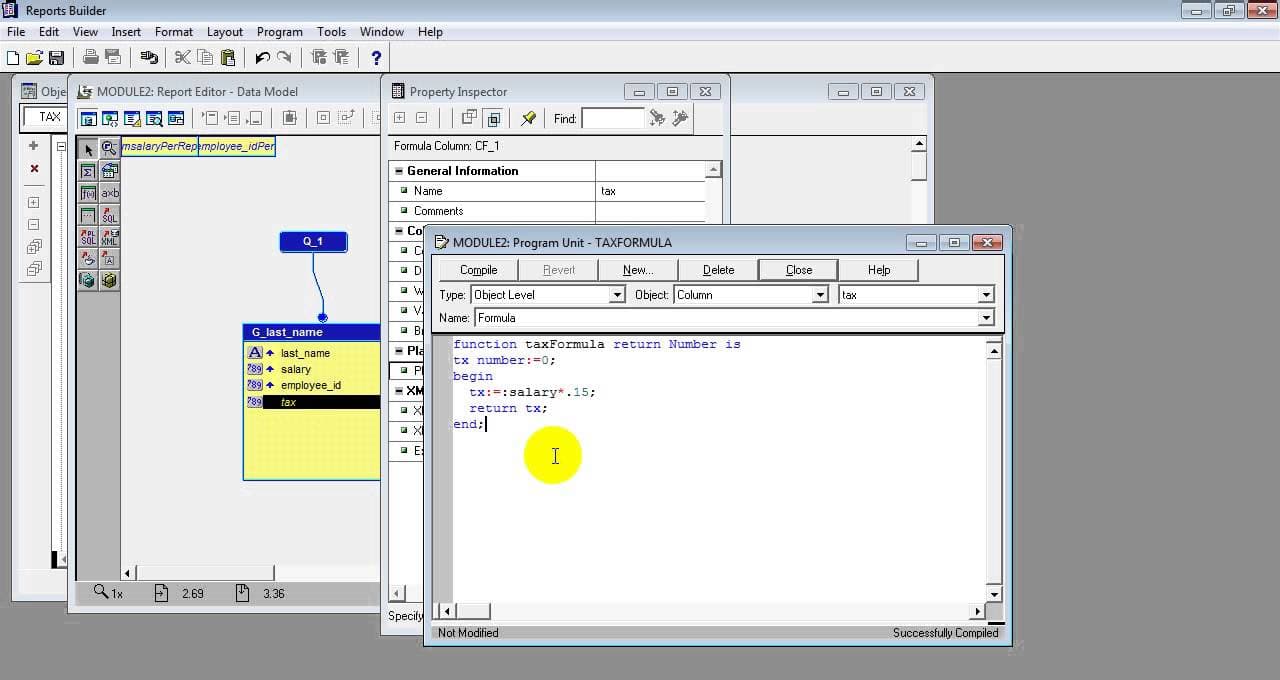Collapse the General Information section
The width and height of the screenshot is (1280, 680).
pyautogui.click(x=399, y=171)
